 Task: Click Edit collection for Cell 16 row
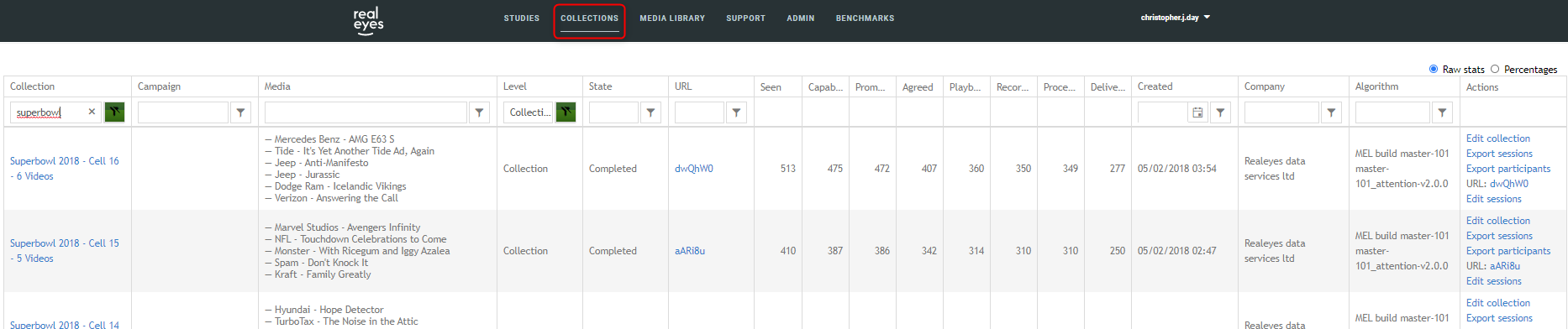tap(1498, 138)
